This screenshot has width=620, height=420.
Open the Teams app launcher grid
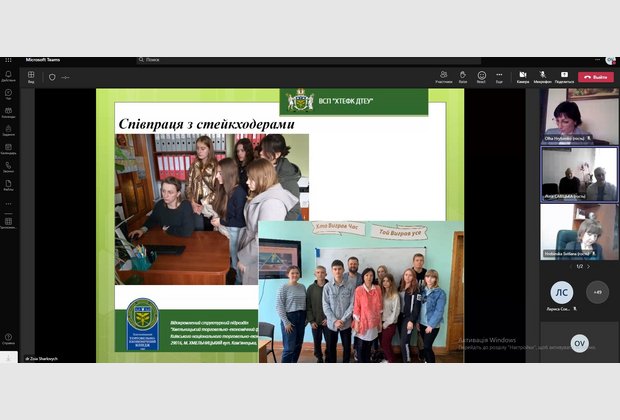coord(8,60)
